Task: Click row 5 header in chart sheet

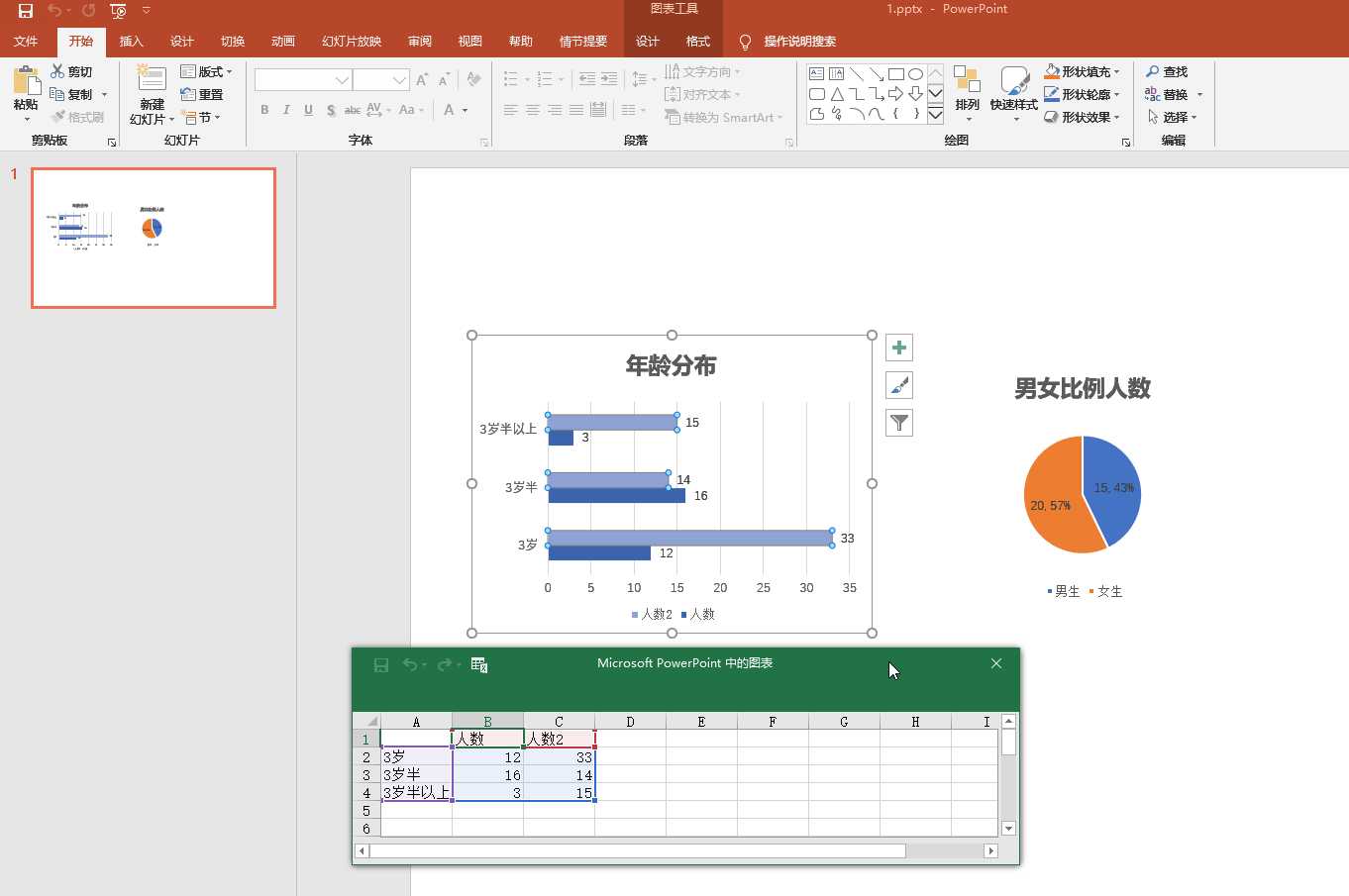Action: click(x=366, y=811)
